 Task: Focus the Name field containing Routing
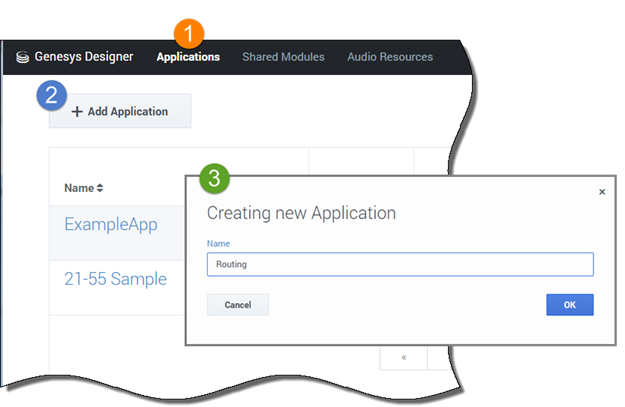(400, 264)
